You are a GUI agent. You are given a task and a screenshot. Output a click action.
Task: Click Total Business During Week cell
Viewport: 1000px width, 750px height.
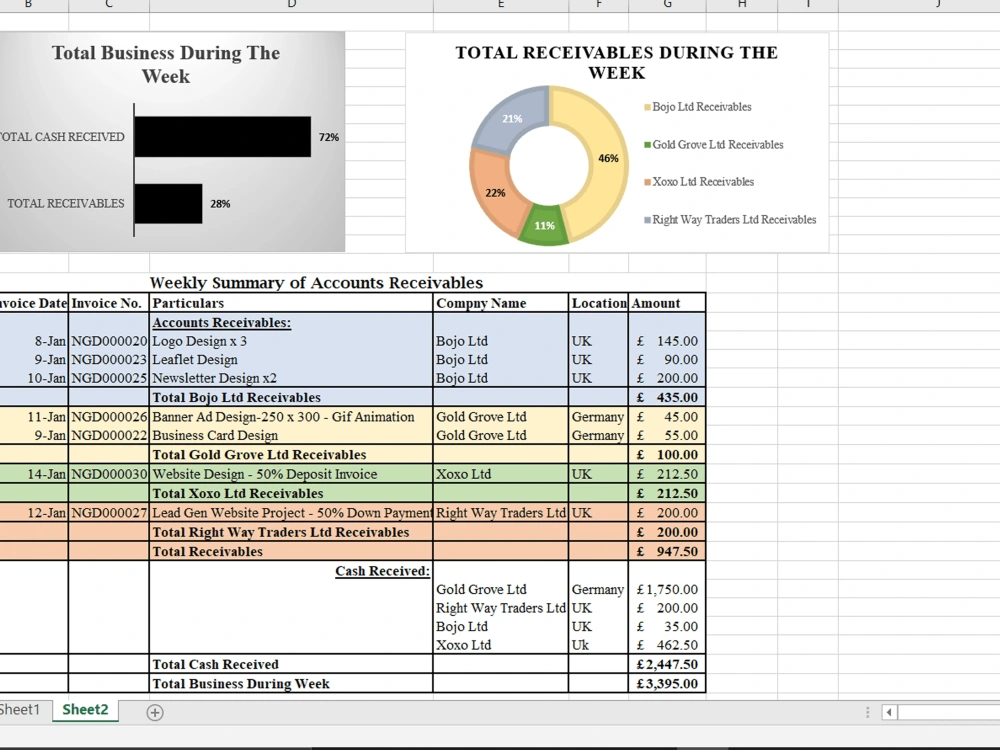pyautogui.click(x=291, y=684)
